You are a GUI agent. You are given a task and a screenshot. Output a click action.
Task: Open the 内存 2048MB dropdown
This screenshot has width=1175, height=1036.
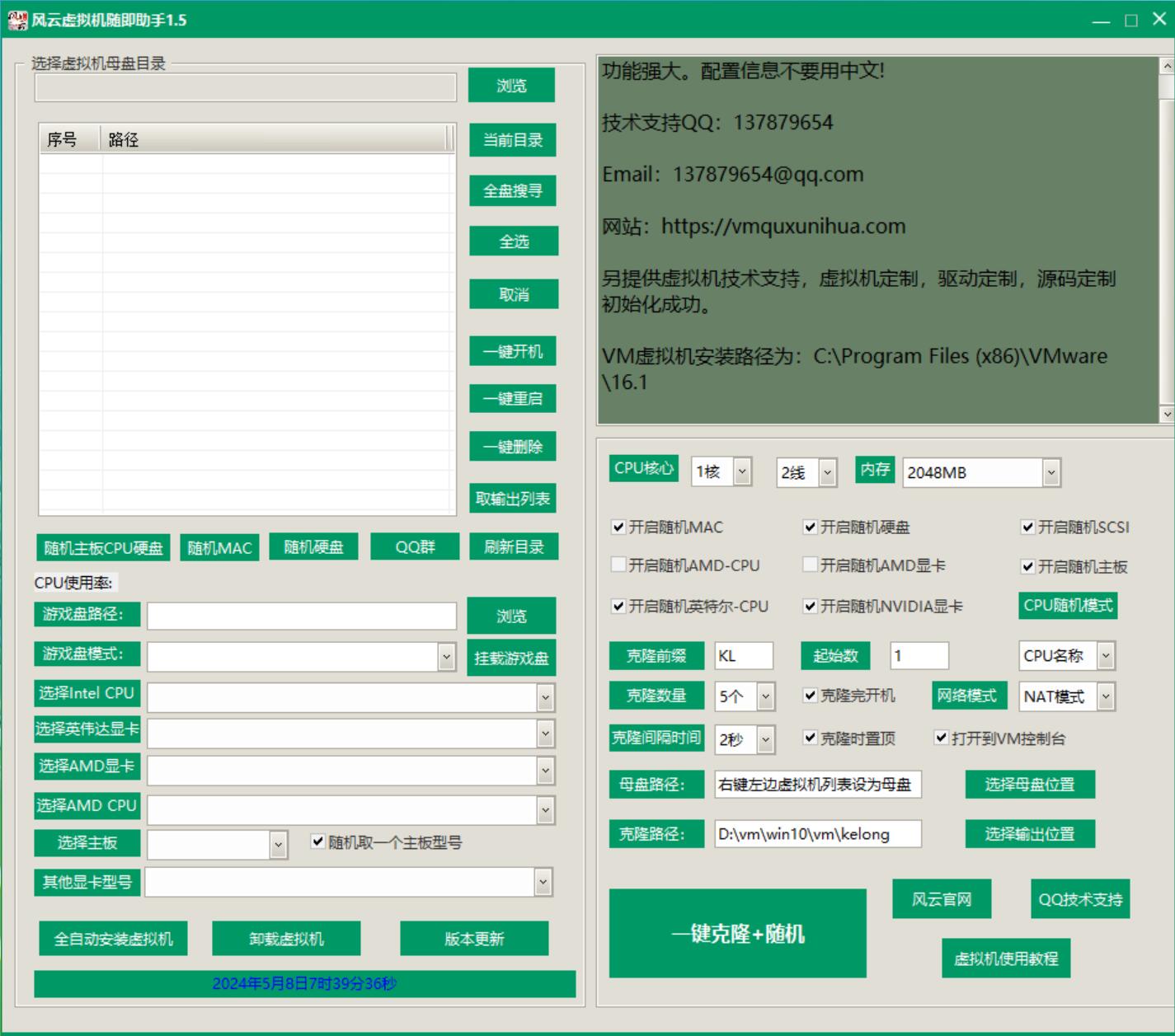(1050, 473)
